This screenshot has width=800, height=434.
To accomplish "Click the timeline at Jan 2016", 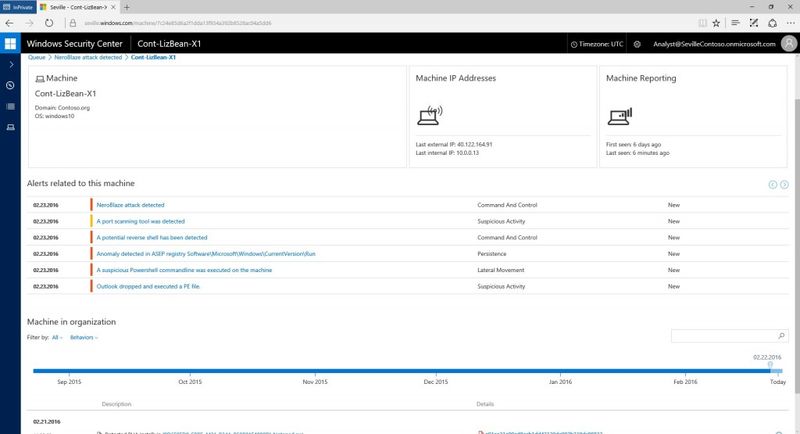I will point(560,381).
